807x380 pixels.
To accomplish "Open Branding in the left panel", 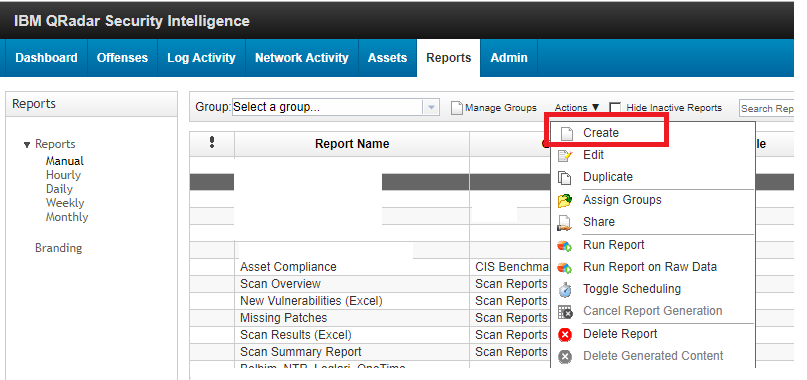I will (58, 248).
